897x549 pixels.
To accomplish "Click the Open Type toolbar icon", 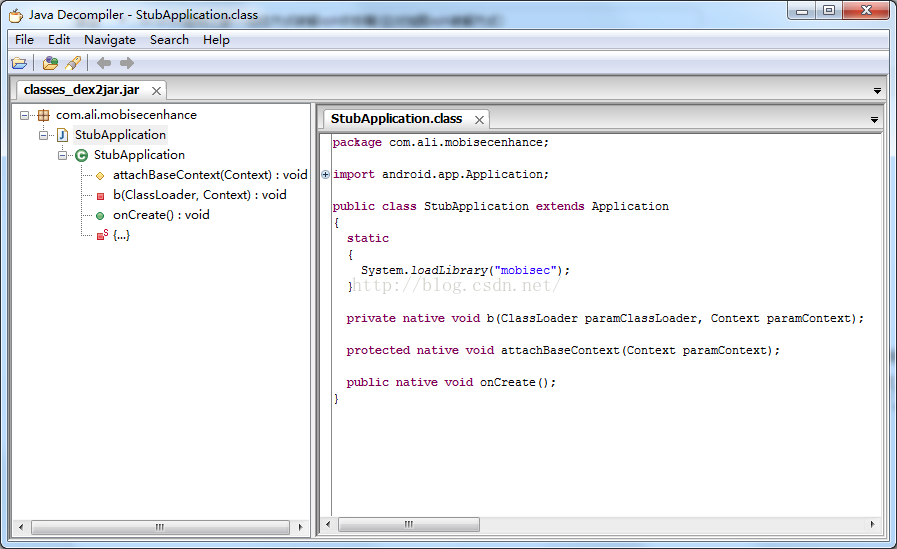I will coord(50,63).
